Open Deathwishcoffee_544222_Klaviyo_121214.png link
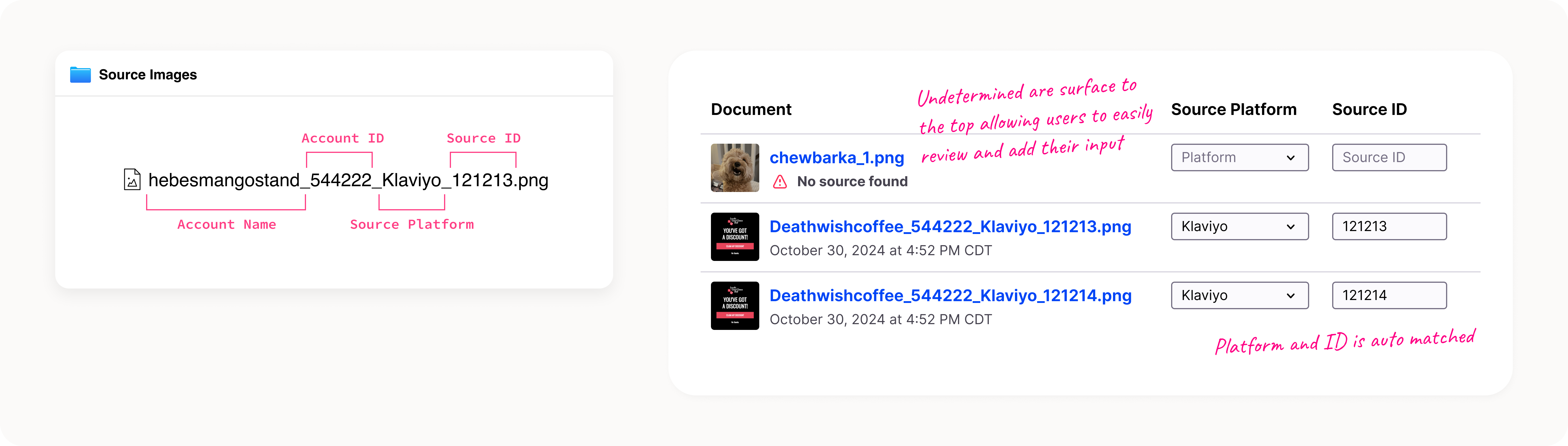1568x446 pixels. pyautogui.click(x=950, y=295)
